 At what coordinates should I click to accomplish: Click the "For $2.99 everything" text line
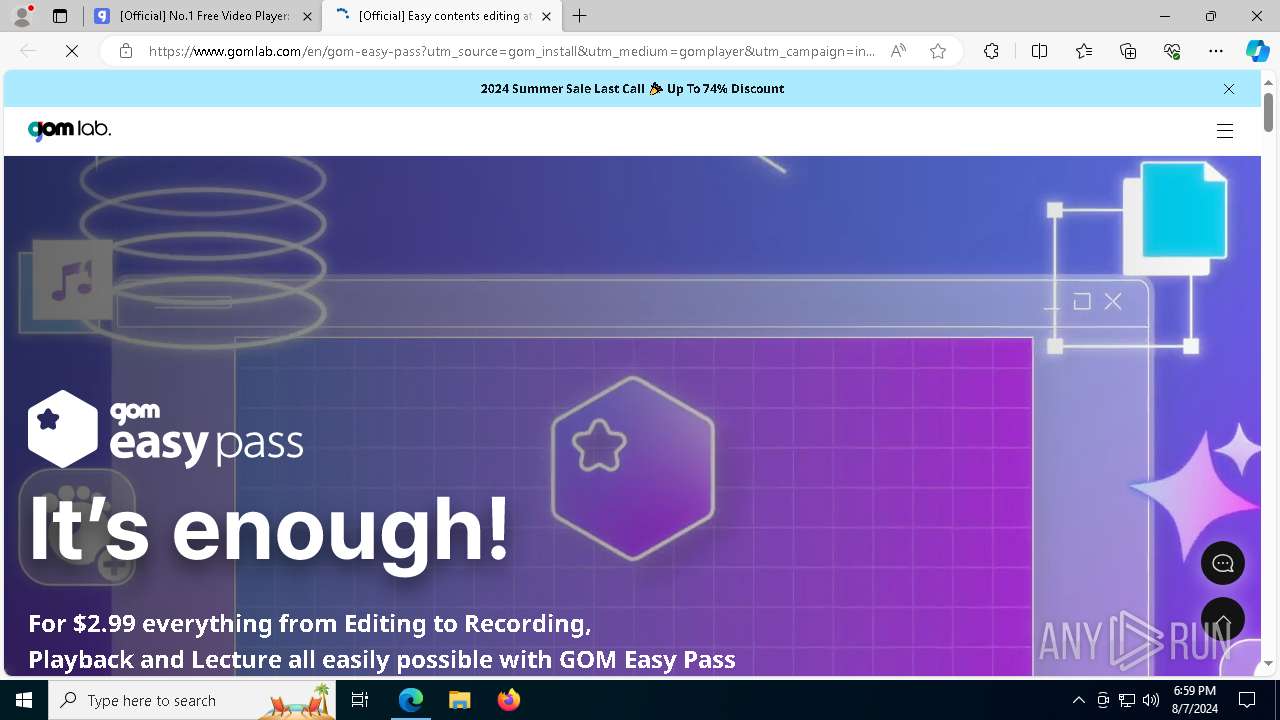(x=310, y=623)
